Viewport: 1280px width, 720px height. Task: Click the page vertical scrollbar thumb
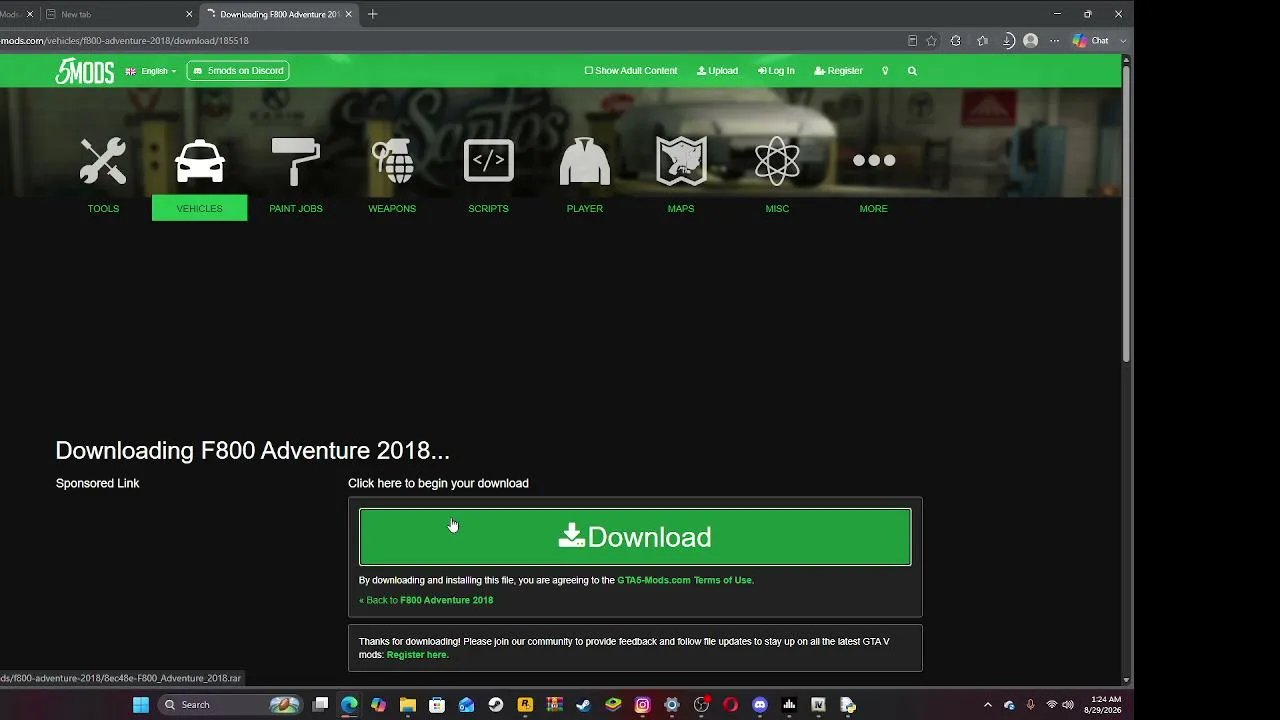(x=1126, y=215)
